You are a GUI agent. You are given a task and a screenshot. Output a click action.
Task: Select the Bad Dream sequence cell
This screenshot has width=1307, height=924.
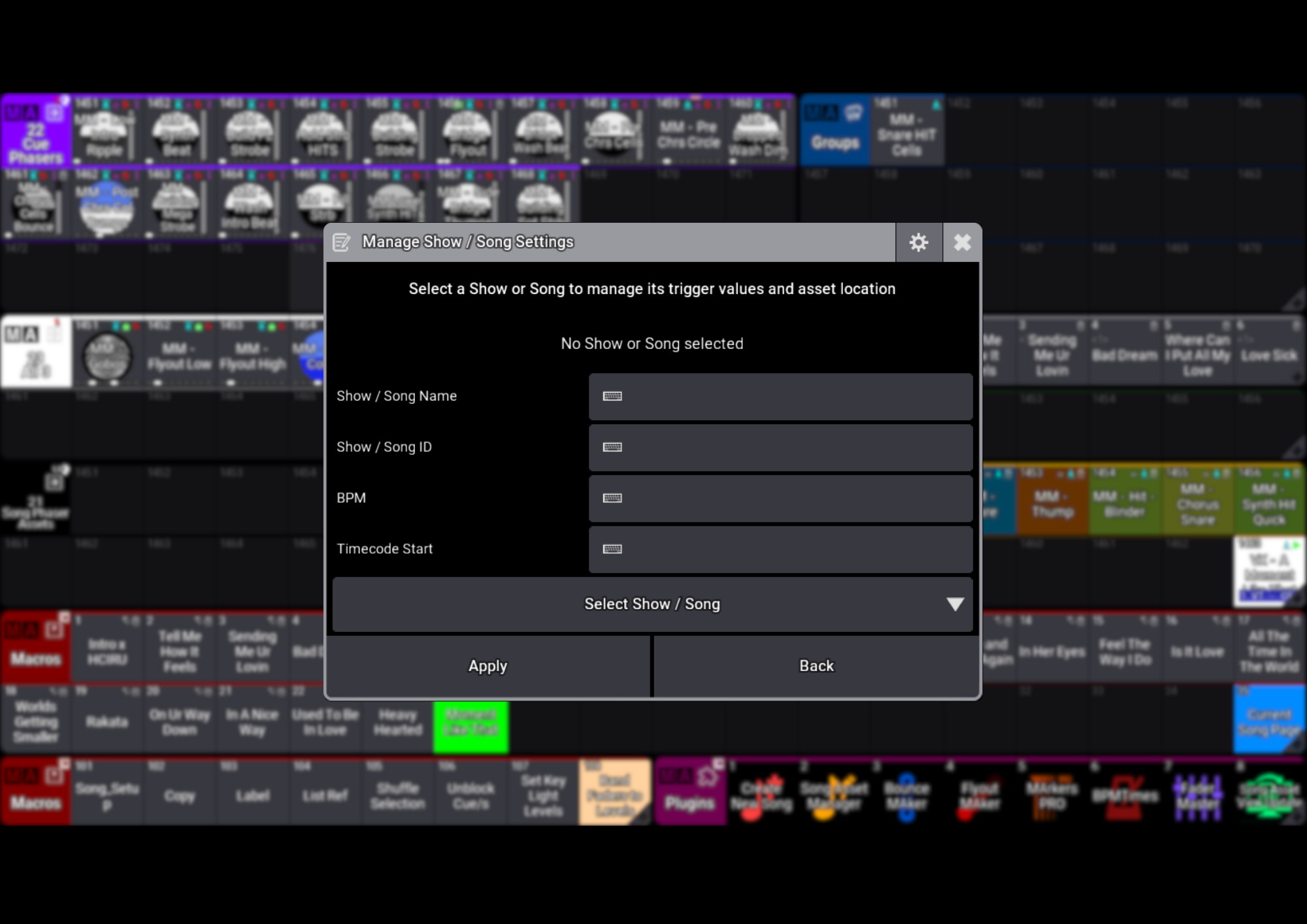coord(1125,352)
